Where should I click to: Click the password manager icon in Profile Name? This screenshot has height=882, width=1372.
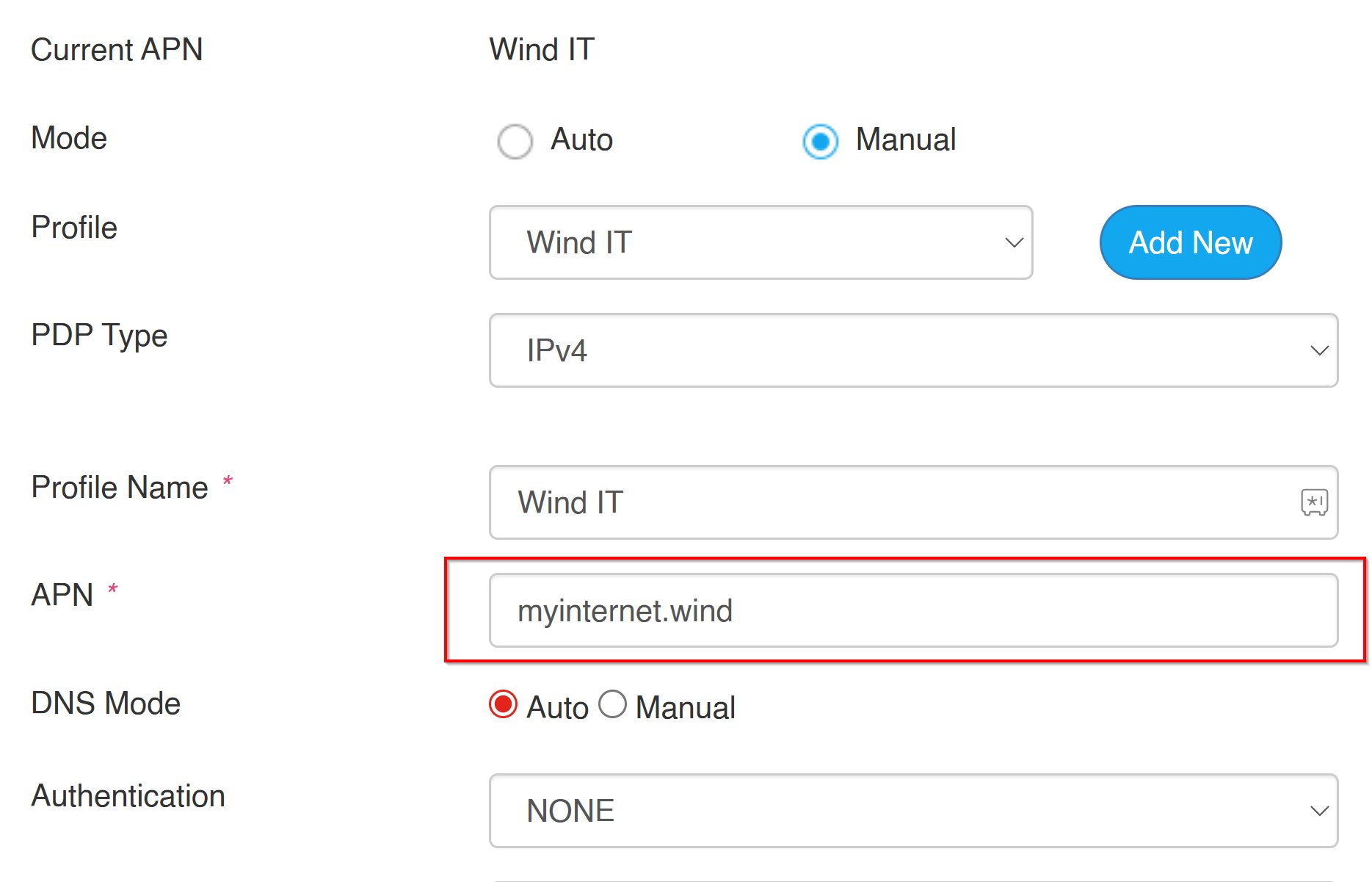coord(1313,502)
